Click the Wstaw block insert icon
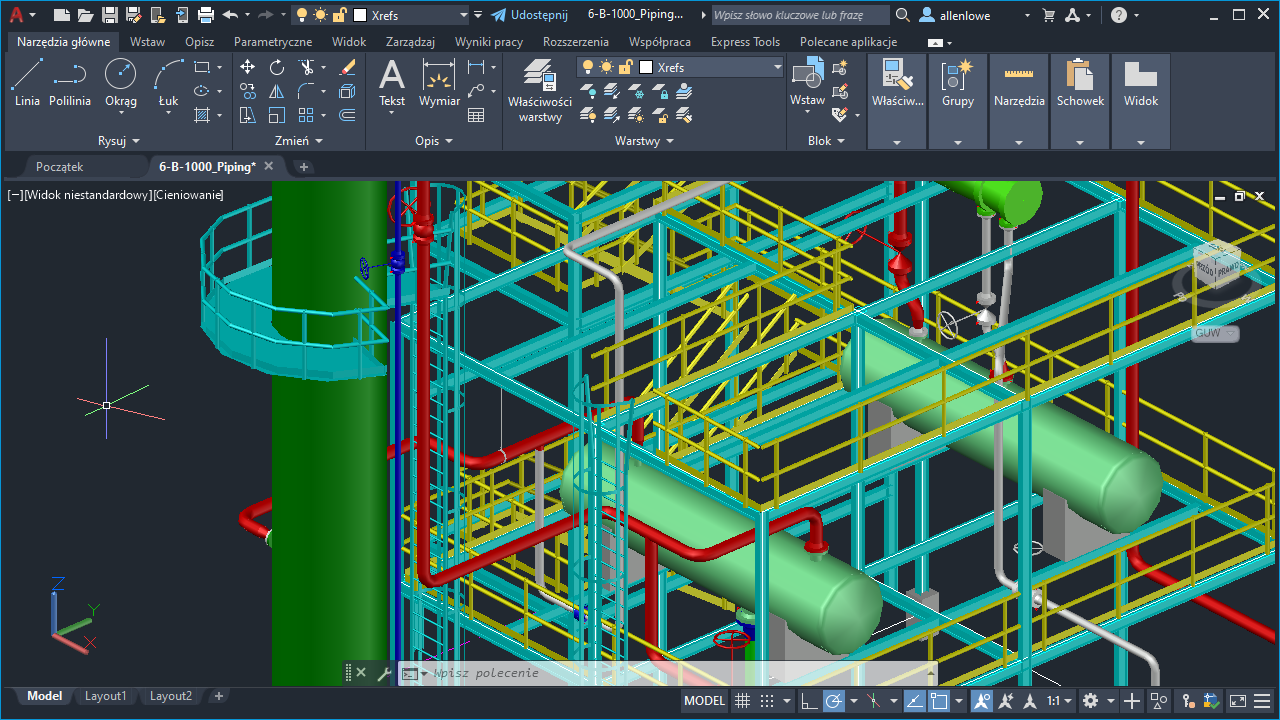Image resolution: width=1280 pixels, height=720 pixels. (x=807, y=82)
